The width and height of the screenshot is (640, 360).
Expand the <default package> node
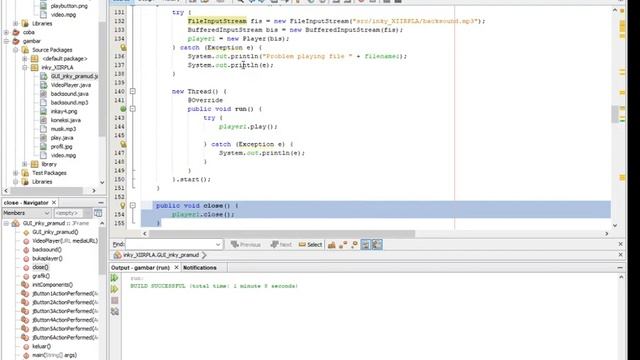tap(25, 59)
